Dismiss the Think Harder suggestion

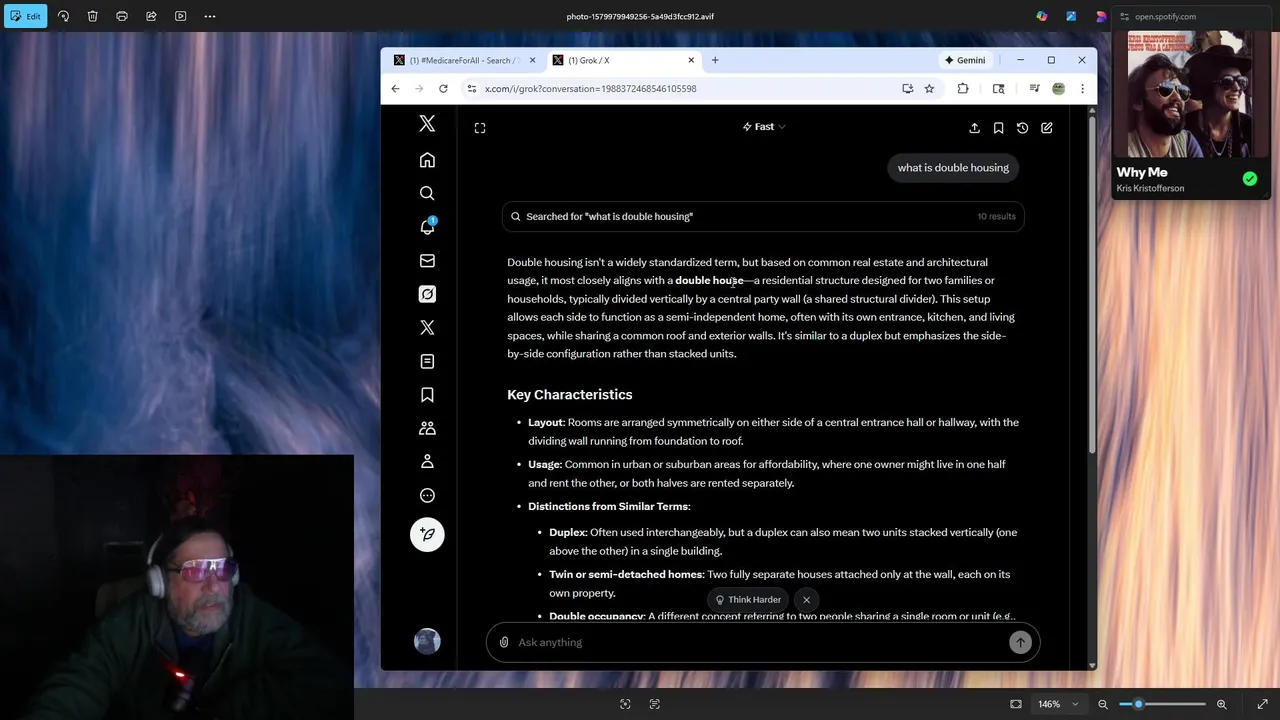click(x=806, y=600)
